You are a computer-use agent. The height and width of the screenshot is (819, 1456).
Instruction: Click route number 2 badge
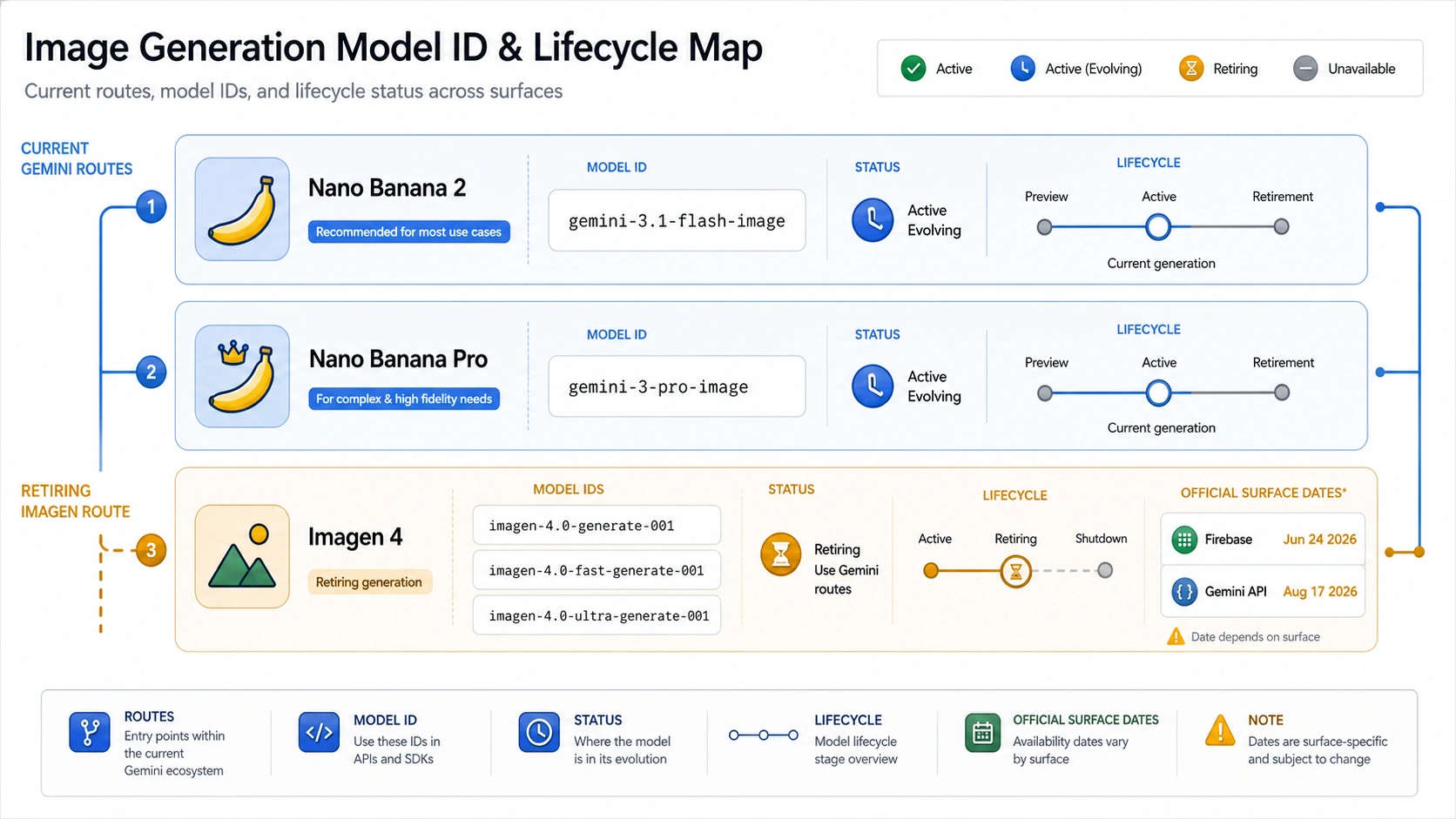[x=152, y=373]
